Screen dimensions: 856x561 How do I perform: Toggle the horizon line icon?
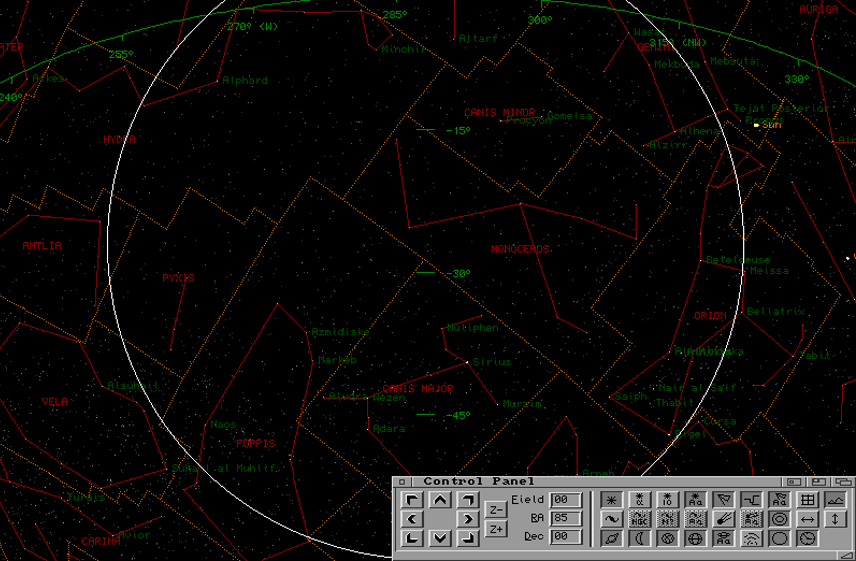(836, 500)
